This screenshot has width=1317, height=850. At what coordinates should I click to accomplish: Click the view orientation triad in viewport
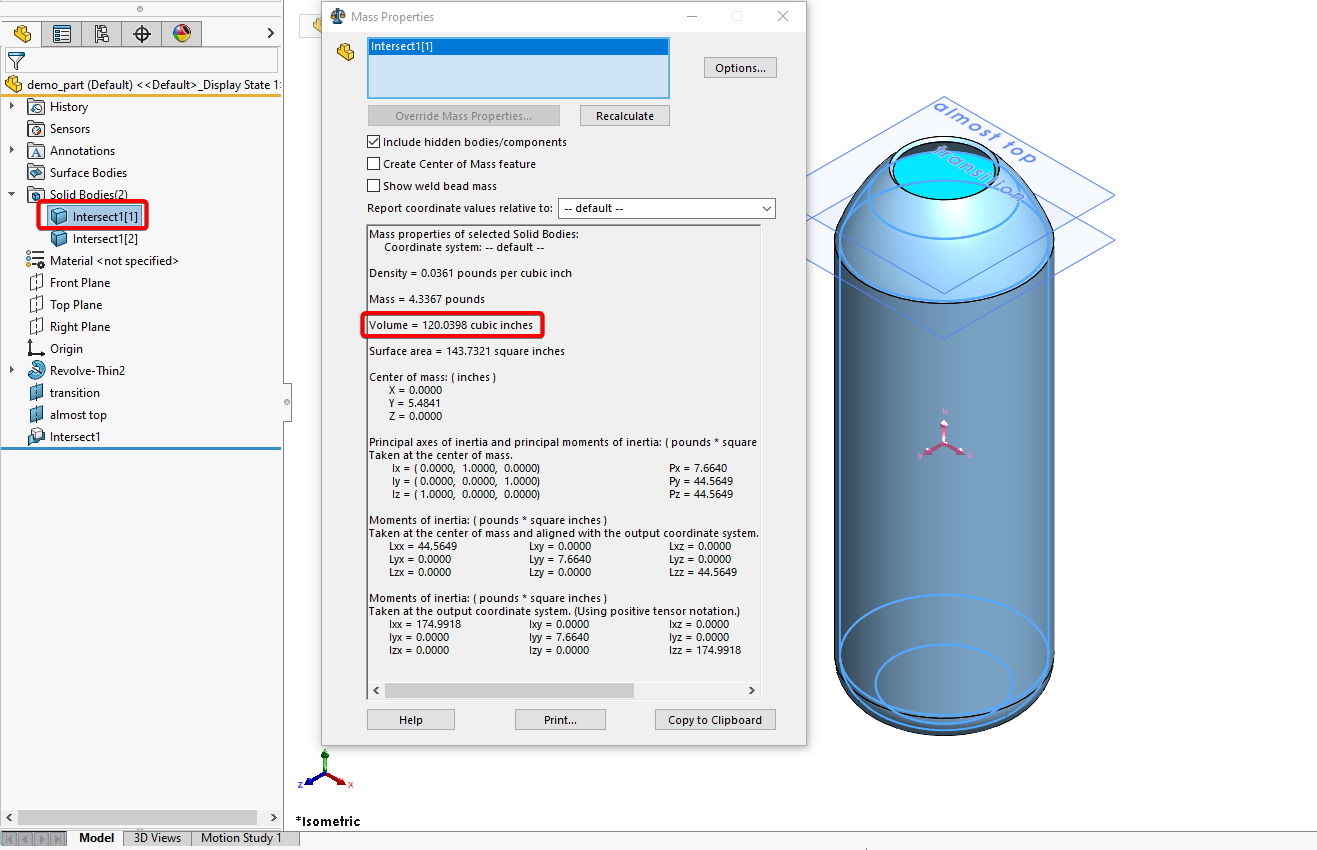coord(325,772)
